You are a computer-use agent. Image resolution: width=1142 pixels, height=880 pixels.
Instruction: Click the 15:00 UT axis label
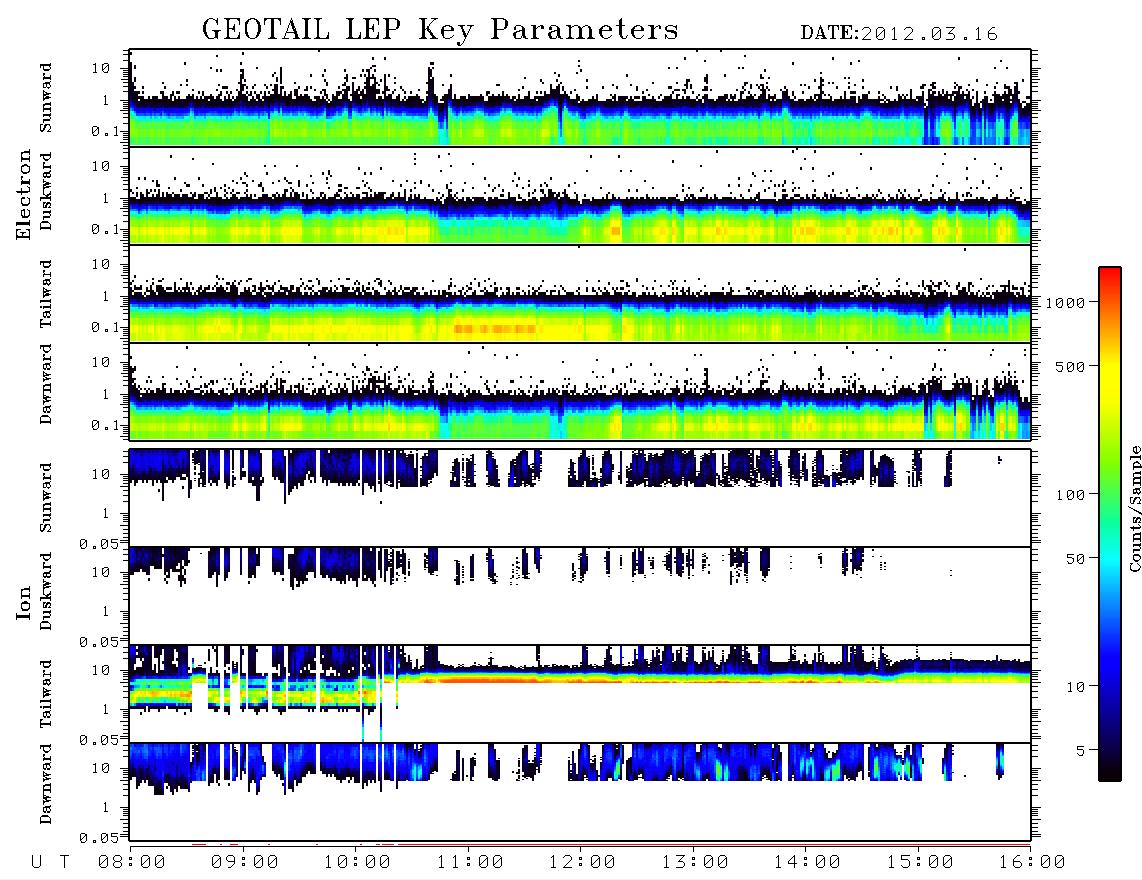(920, 863)
